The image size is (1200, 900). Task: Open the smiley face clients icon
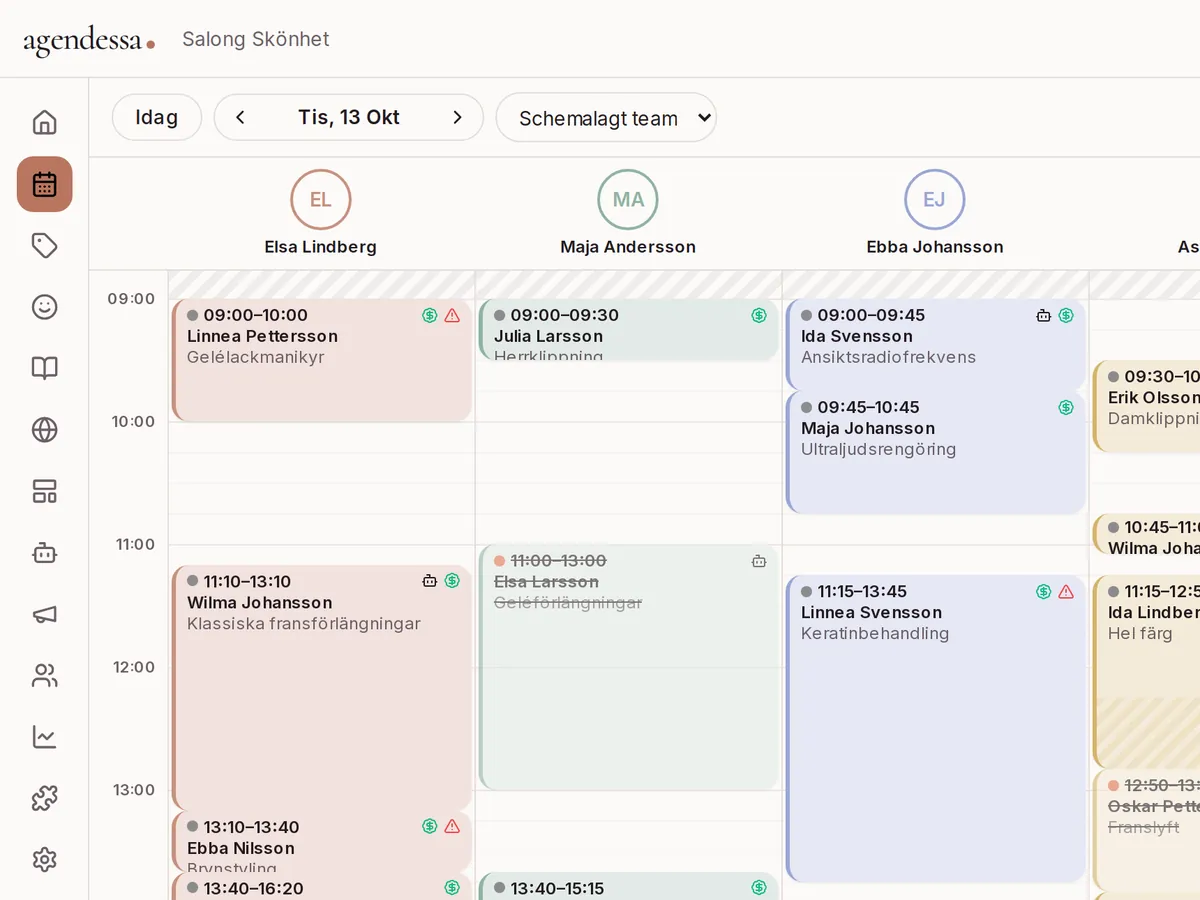[44, 307]
